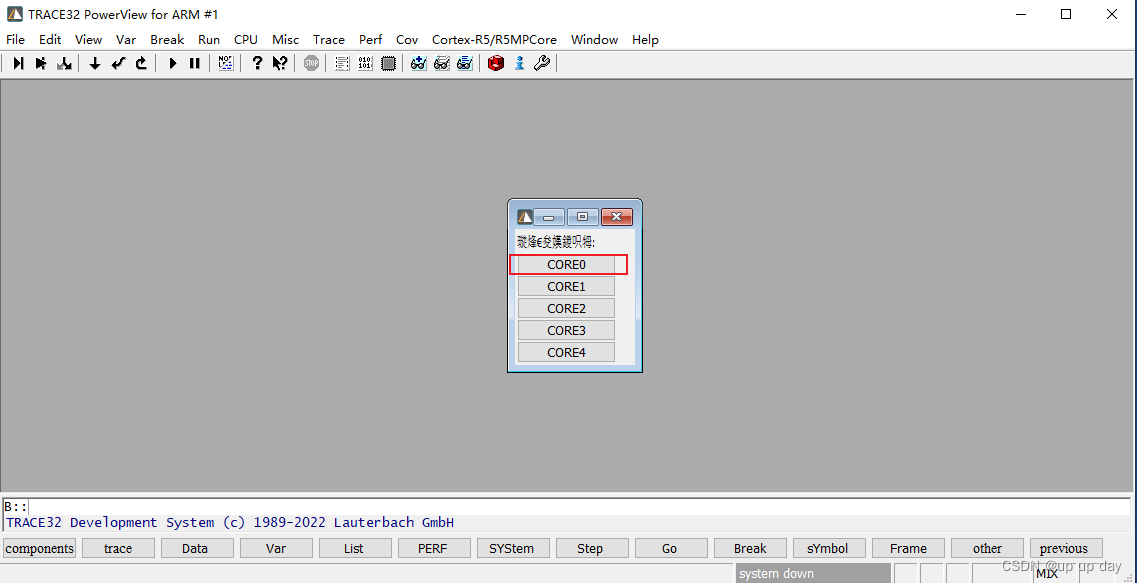
Task: Open the View menu
Action: (88, 39)
